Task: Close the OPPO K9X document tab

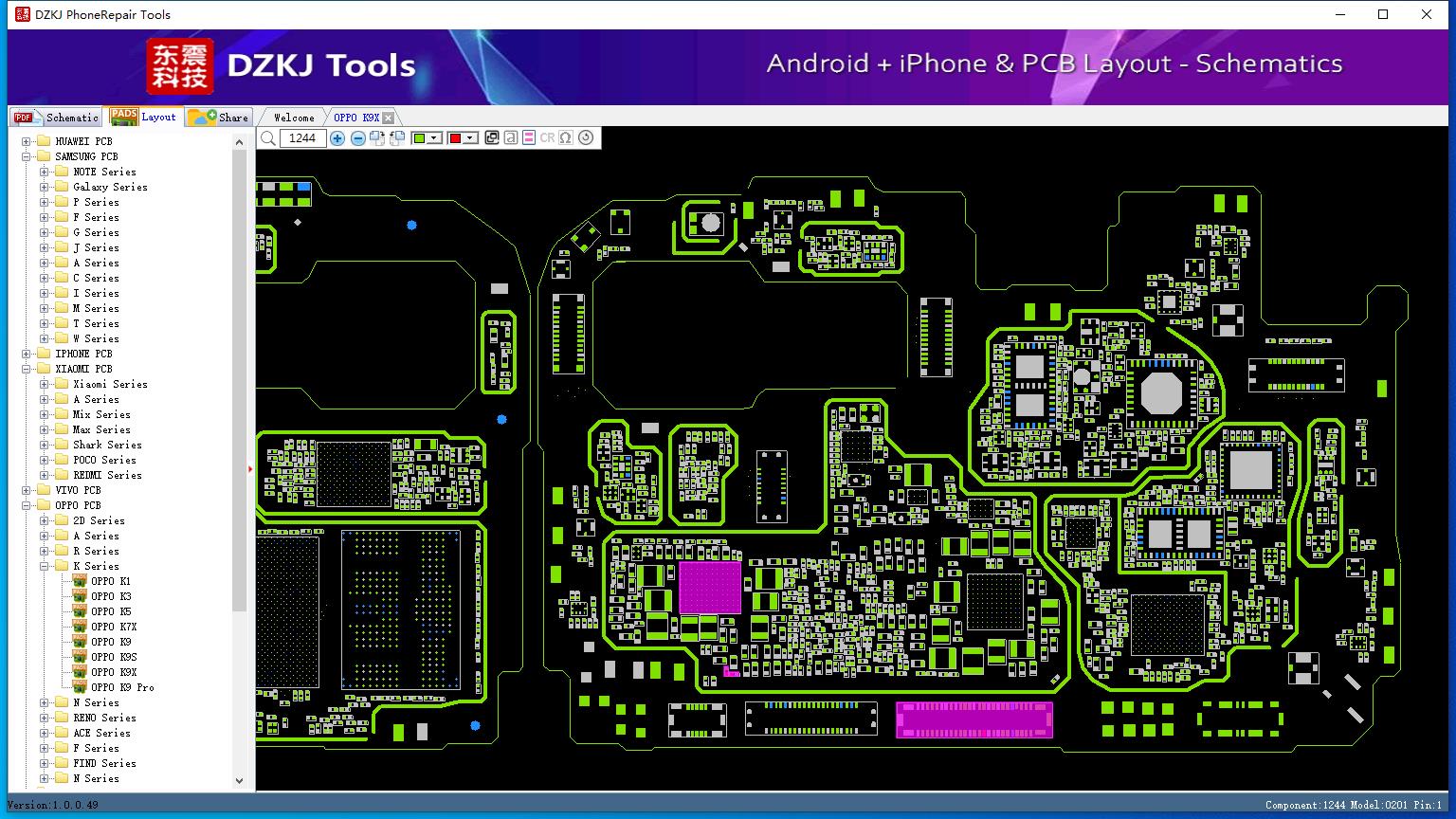Action: coord(389,118)
